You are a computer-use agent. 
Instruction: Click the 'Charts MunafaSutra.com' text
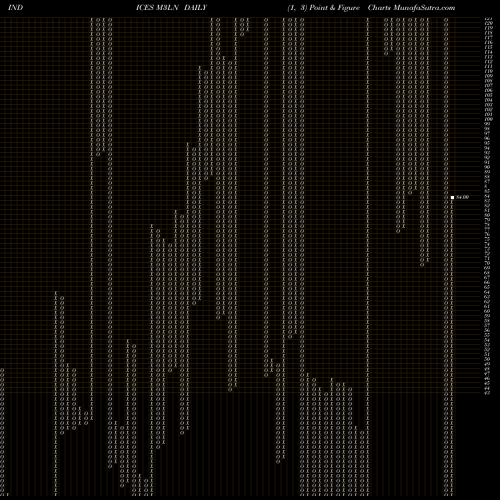tap(411, 8)
